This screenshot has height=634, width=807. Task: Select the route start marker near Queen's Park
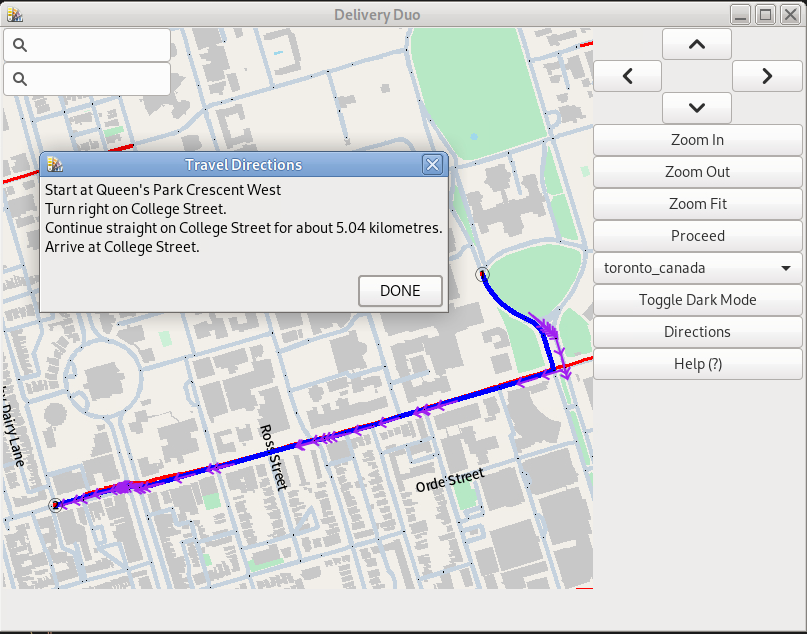[x=483, y=274]
